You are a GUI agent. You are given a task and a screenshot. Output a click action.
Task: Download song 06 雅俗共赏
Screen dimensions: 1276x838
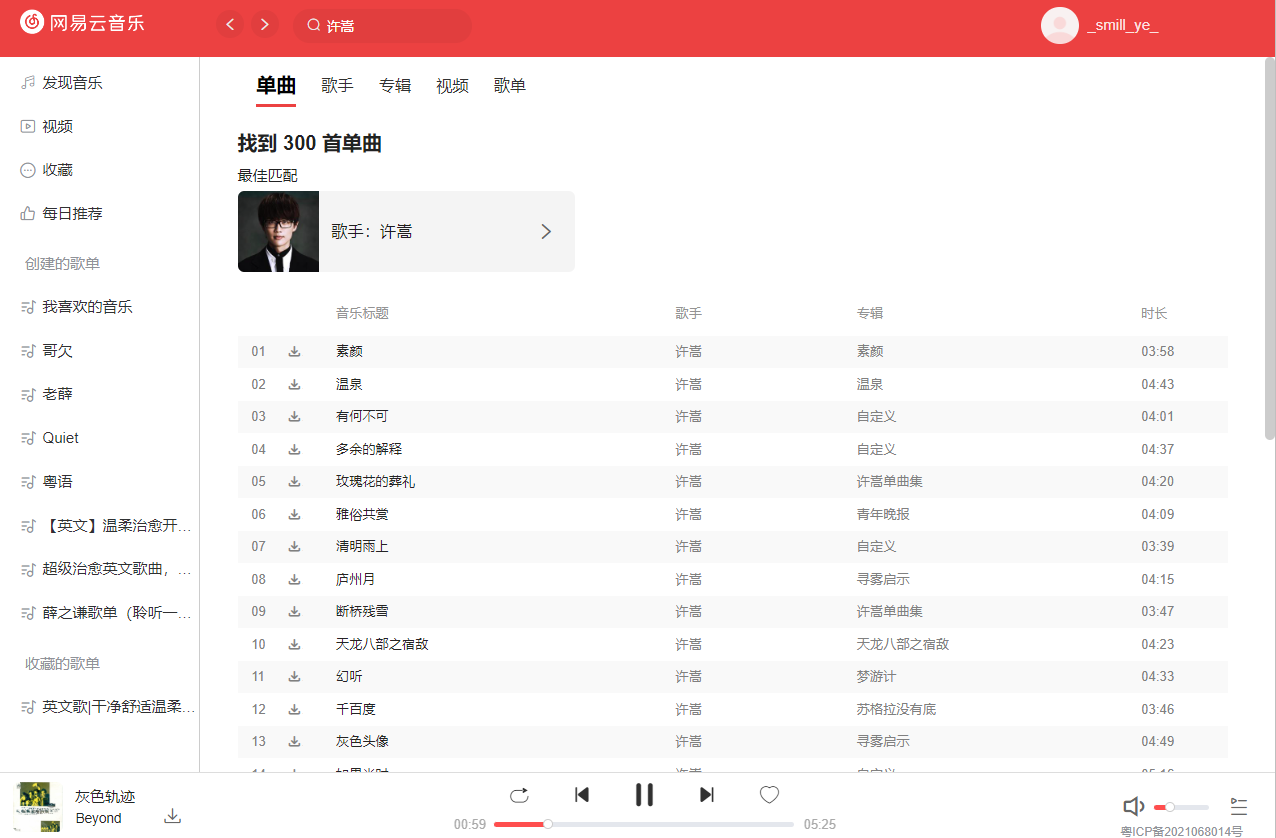(294, 514)
